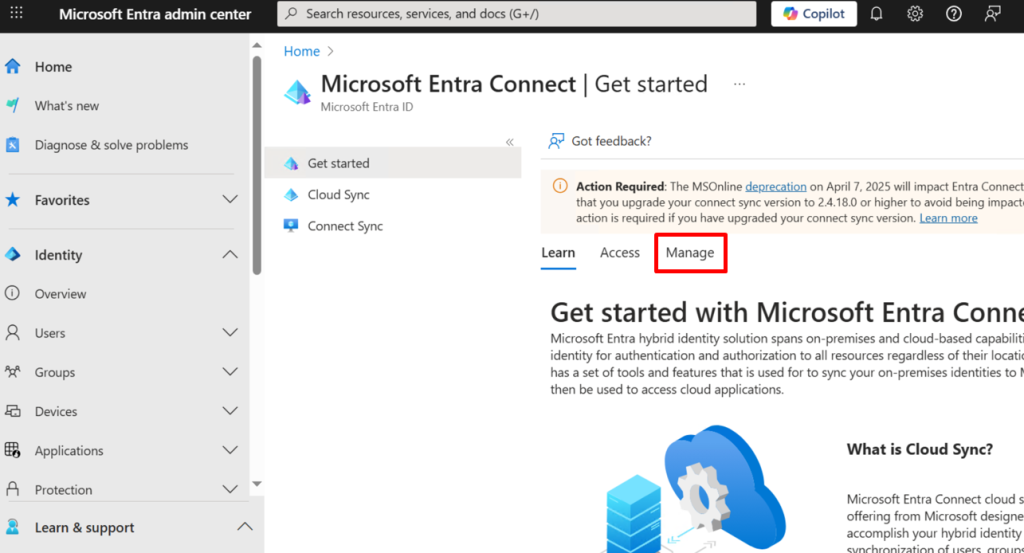Click the Microsoft Entra admin center title

[155, 14]
